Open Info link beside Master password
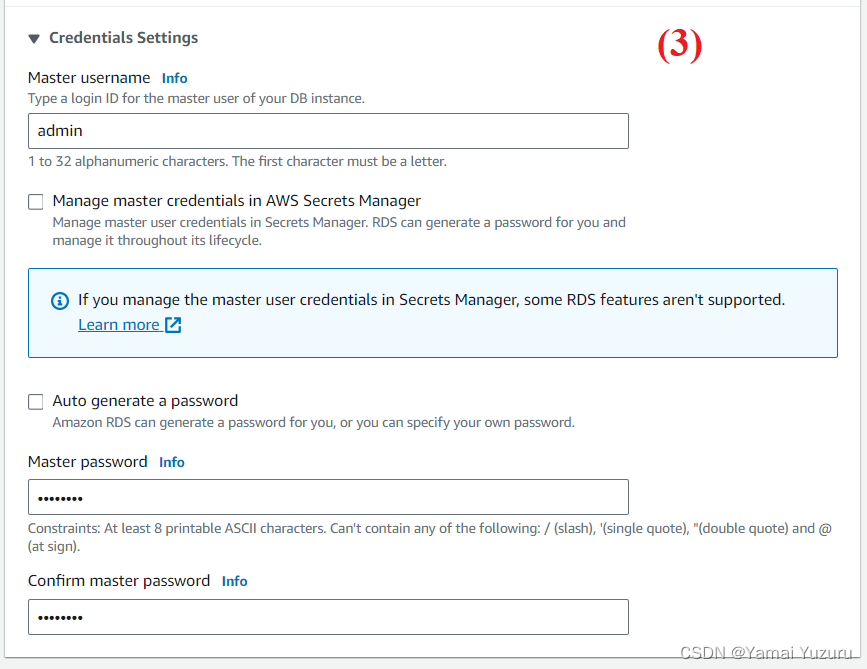The height and width of the screenshot is (669, 867). (171, 462)
